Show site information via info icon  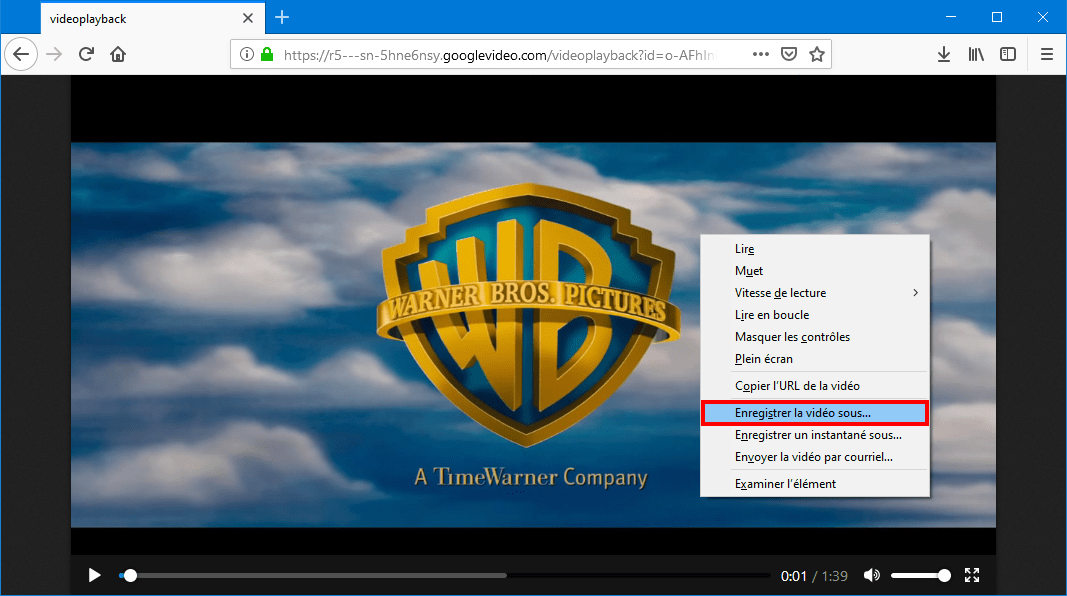247,54
